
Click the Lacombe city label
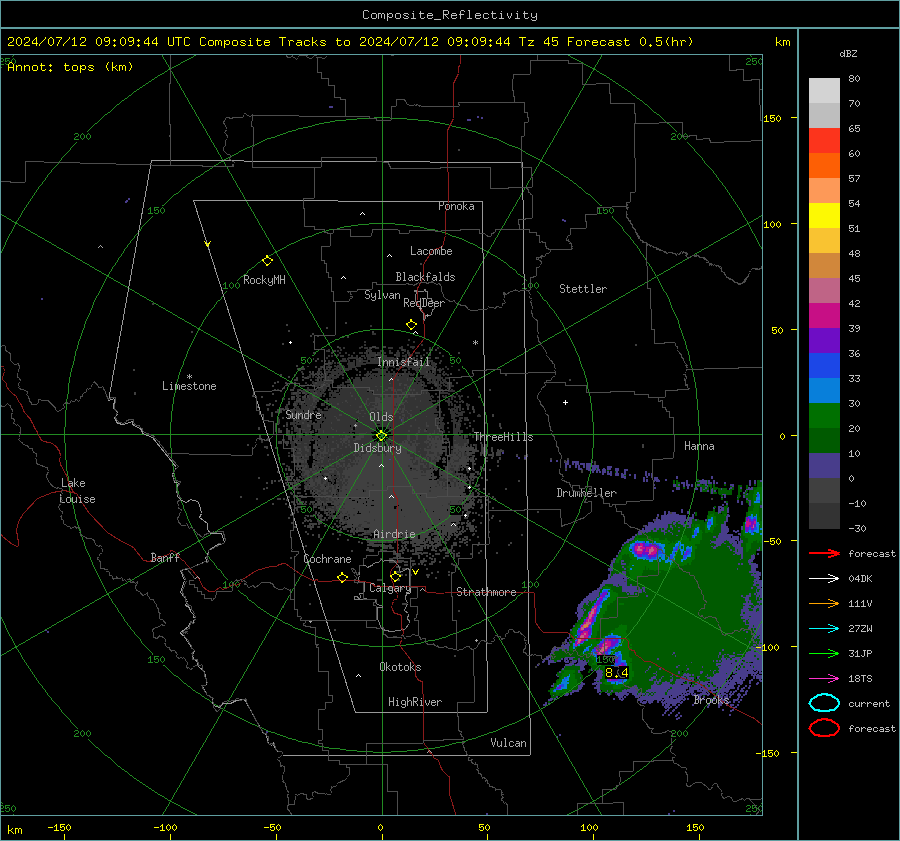(x=430, y=251)
